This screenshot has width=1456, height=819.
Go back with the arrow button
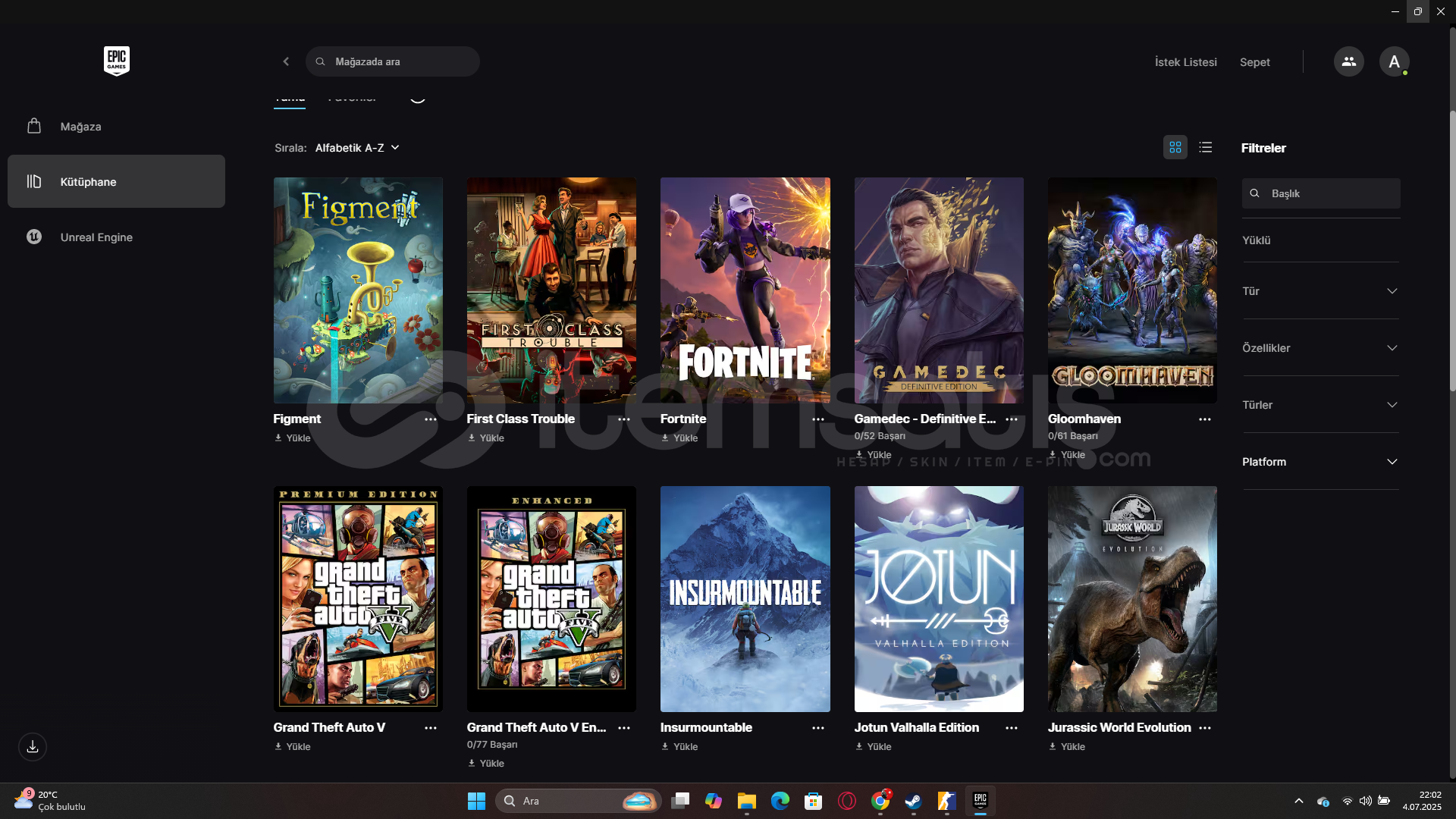(x=286, y=61)
